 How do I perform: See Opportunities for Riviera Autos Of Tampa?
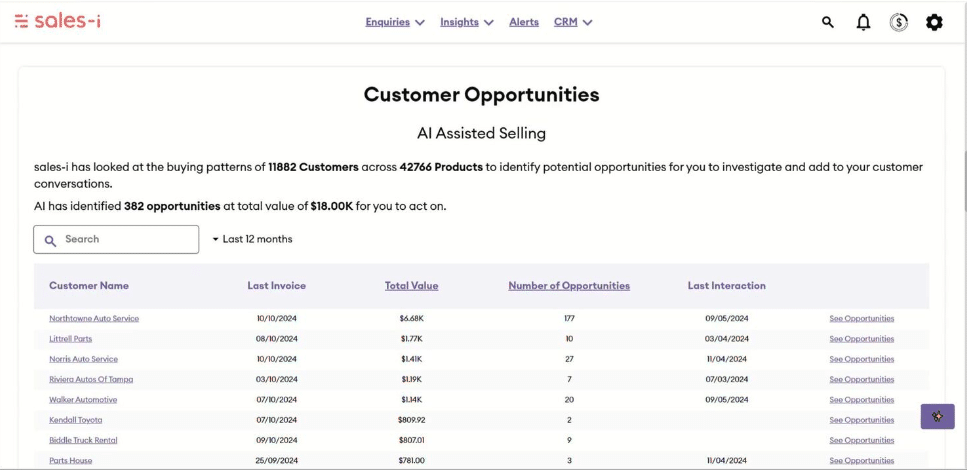point(862,379)
